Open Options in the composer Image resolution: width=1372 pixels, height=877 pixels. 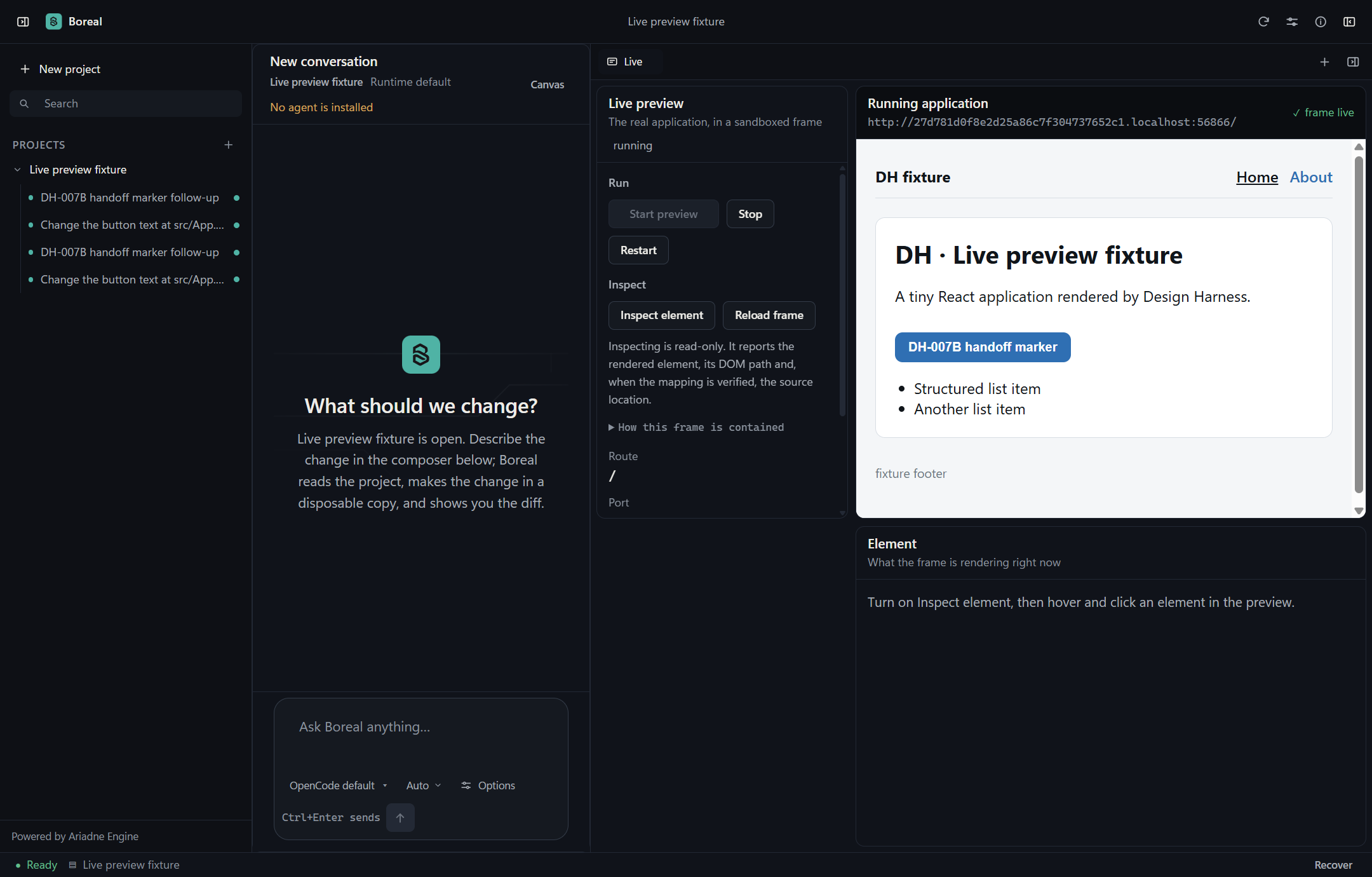pyautogui.click(x=488, y=785)
